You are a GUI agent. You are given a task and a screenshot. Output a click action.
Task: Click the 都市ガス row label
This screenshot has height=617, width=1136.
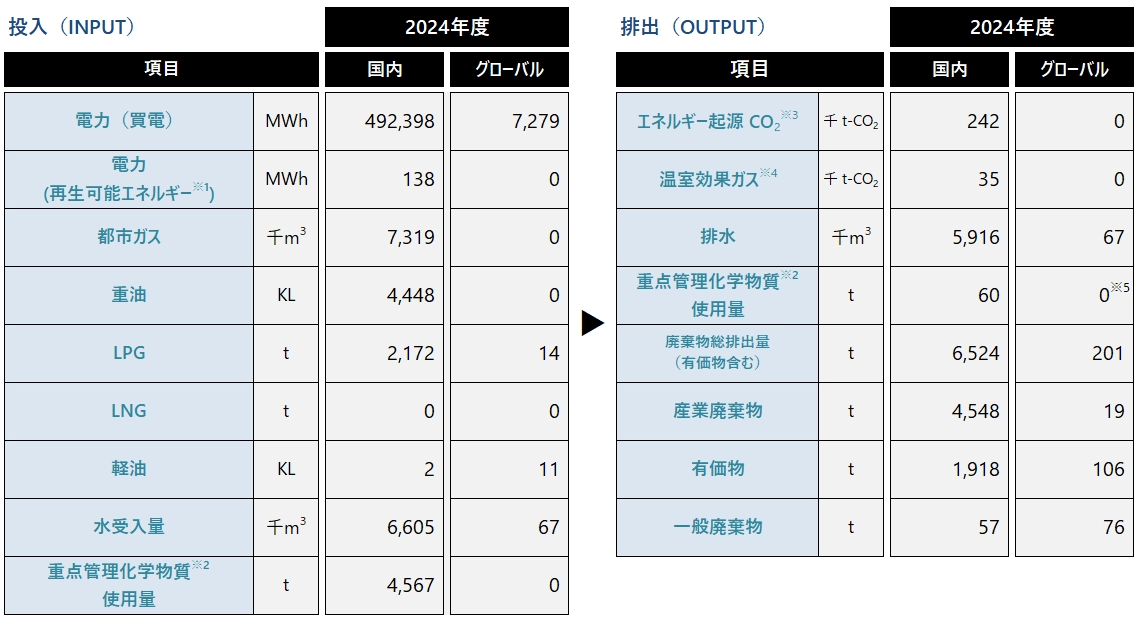click(x=128, y=237)
